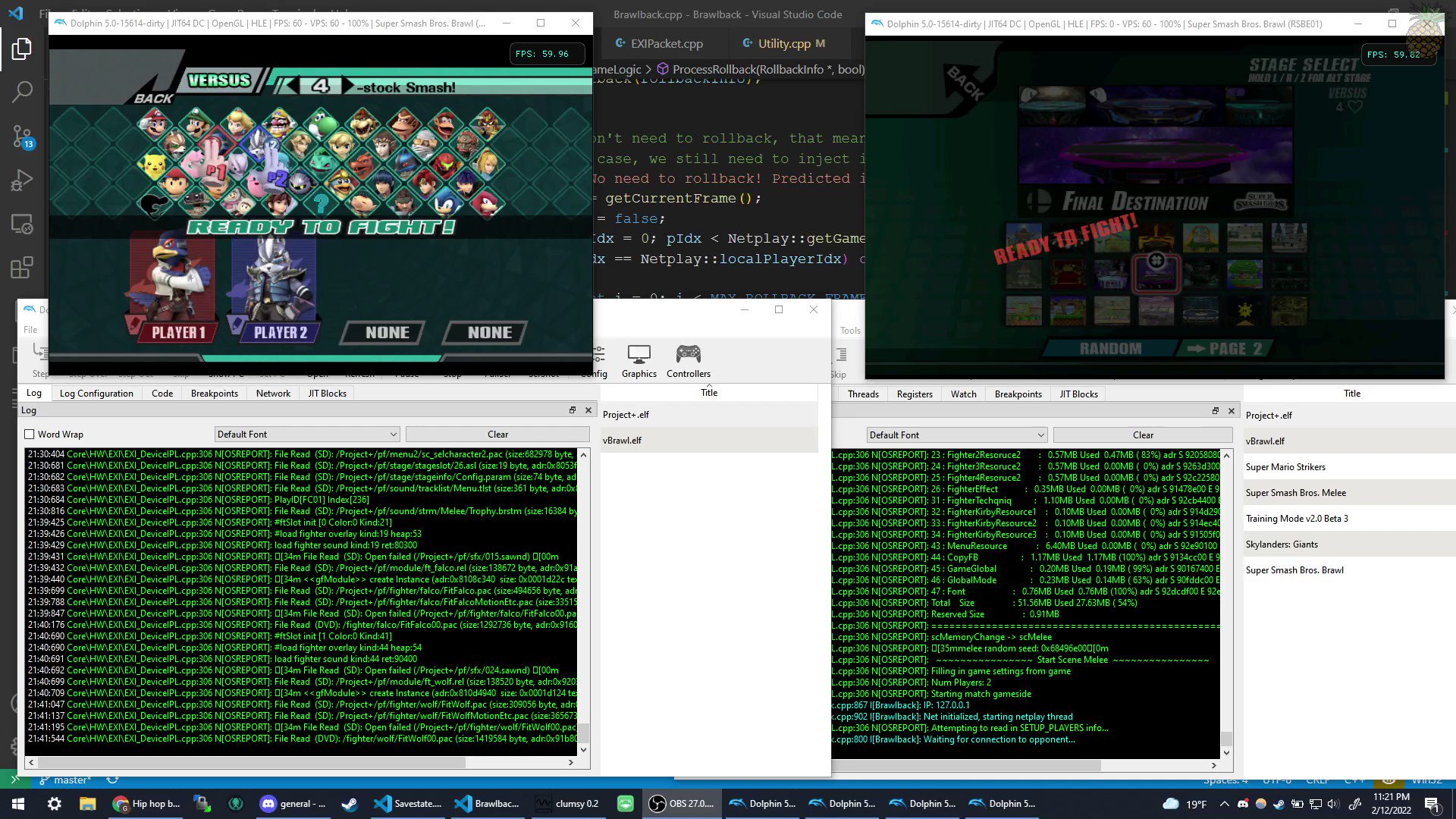The image size is (1456, 819).
Task: Click the left Log horizontal scrollbar
Action: tap(300, 762)
